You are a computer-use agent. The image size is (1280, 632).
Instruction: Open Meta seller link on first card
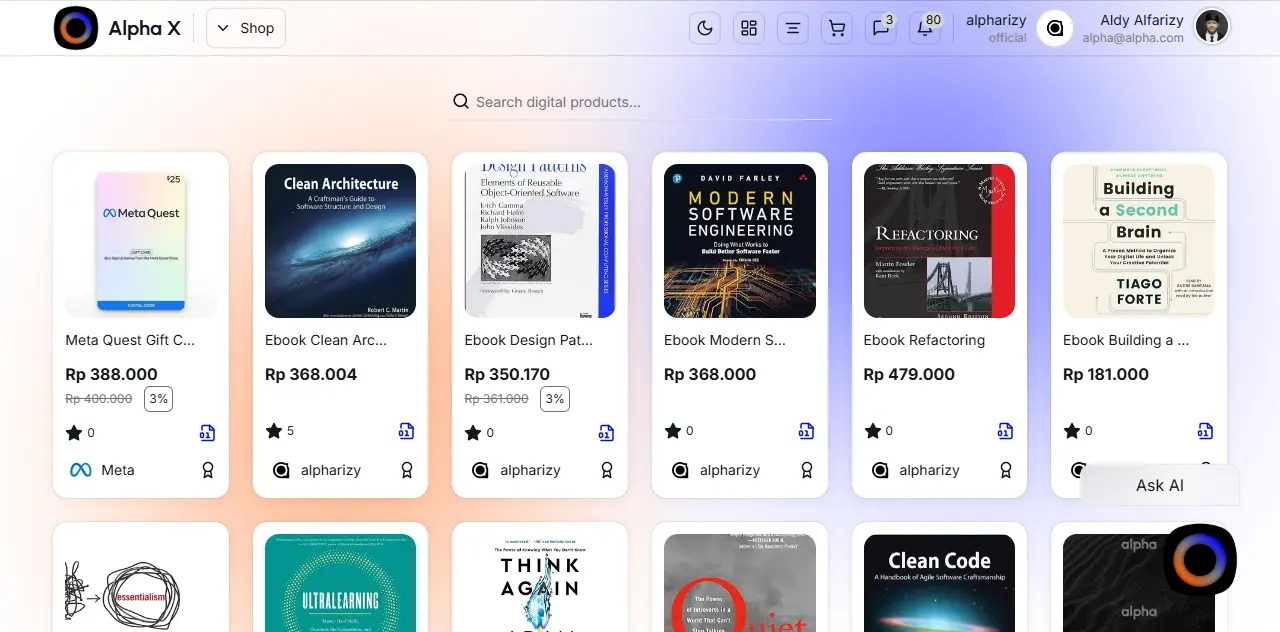pos(102,470)
